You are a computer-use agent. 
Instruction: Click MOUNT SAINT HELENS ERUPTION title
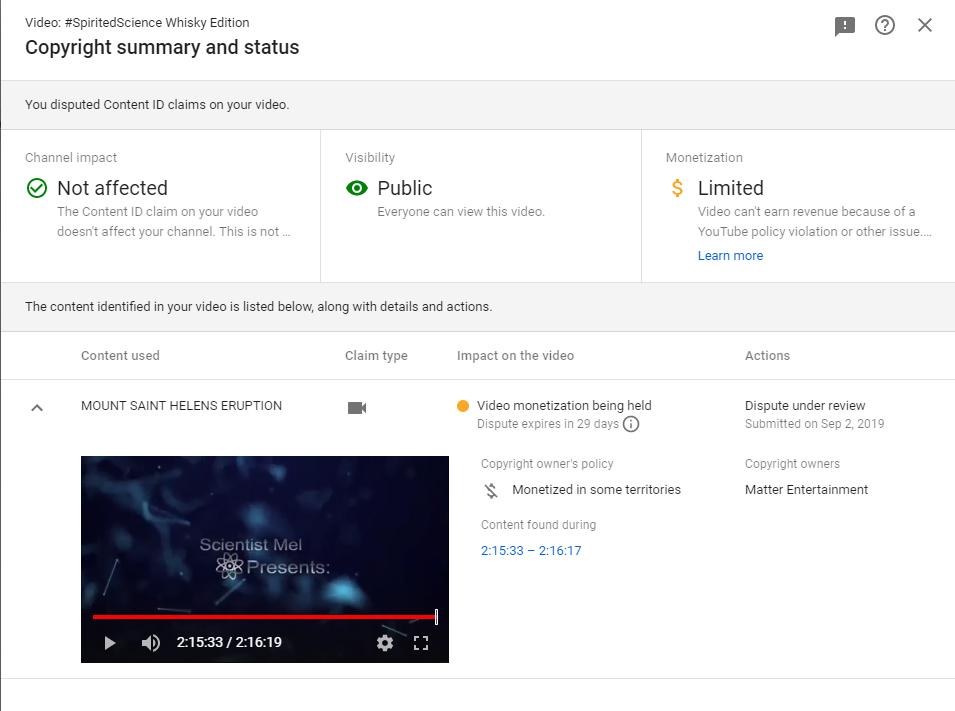181,406
